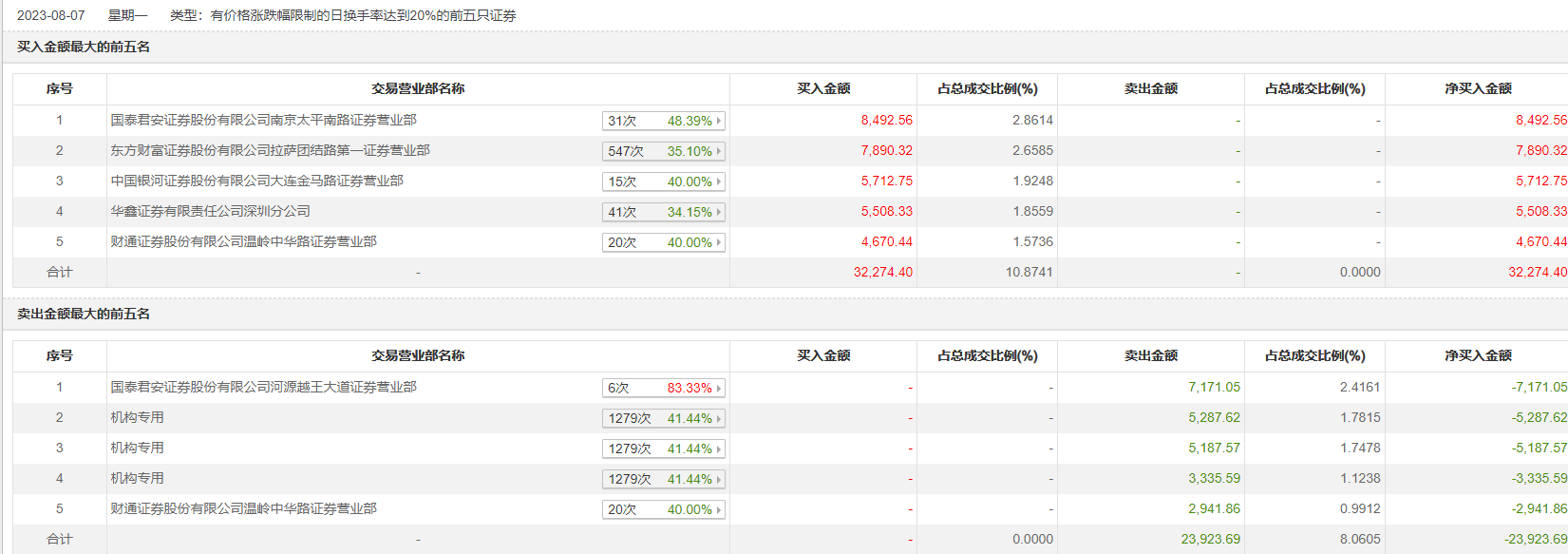
Task: Click 机构专用 in the 5,287.62 row
Action: [137, 417]
